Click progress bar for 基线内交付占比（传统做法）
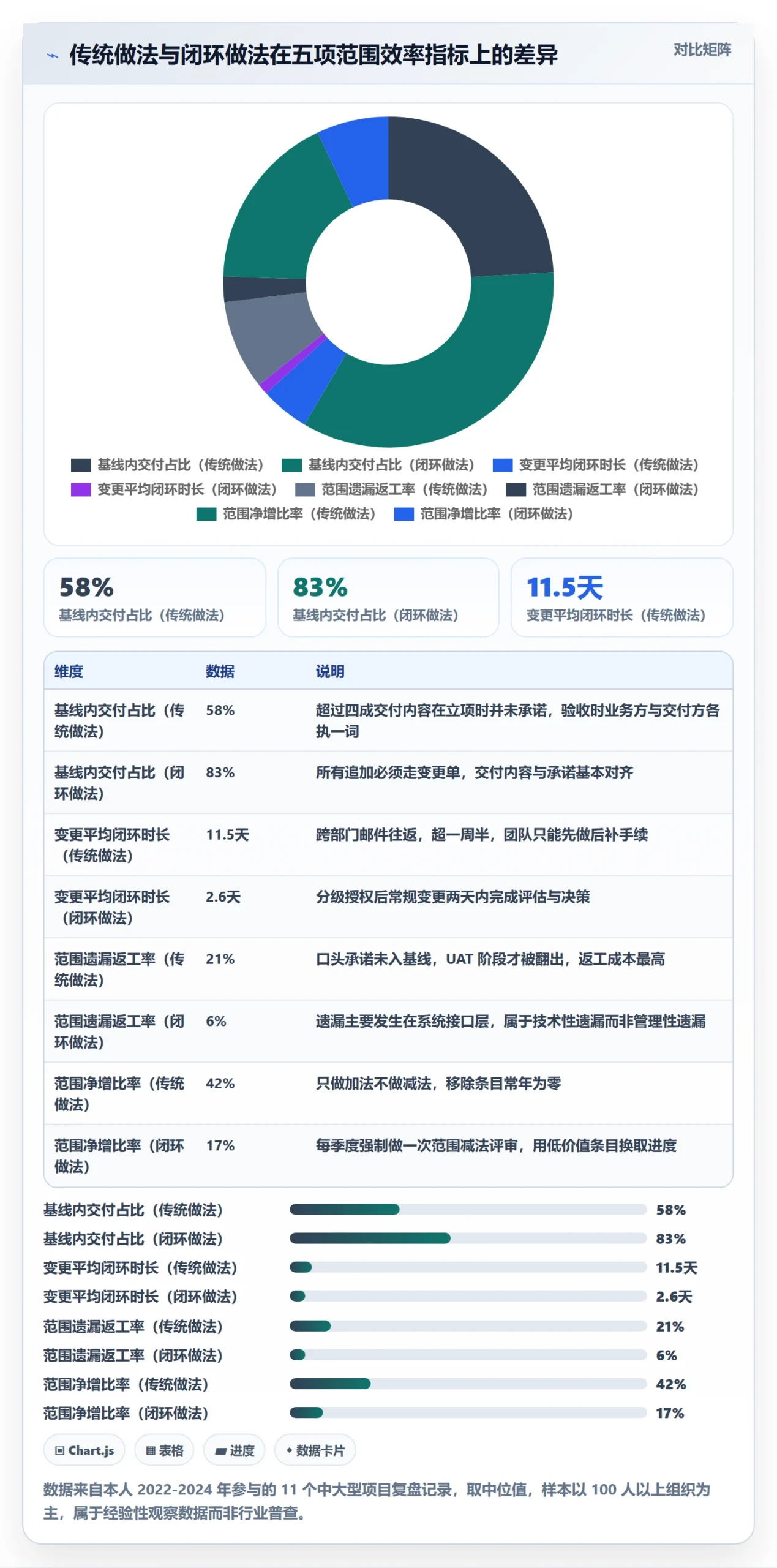 coord(468,1209)
